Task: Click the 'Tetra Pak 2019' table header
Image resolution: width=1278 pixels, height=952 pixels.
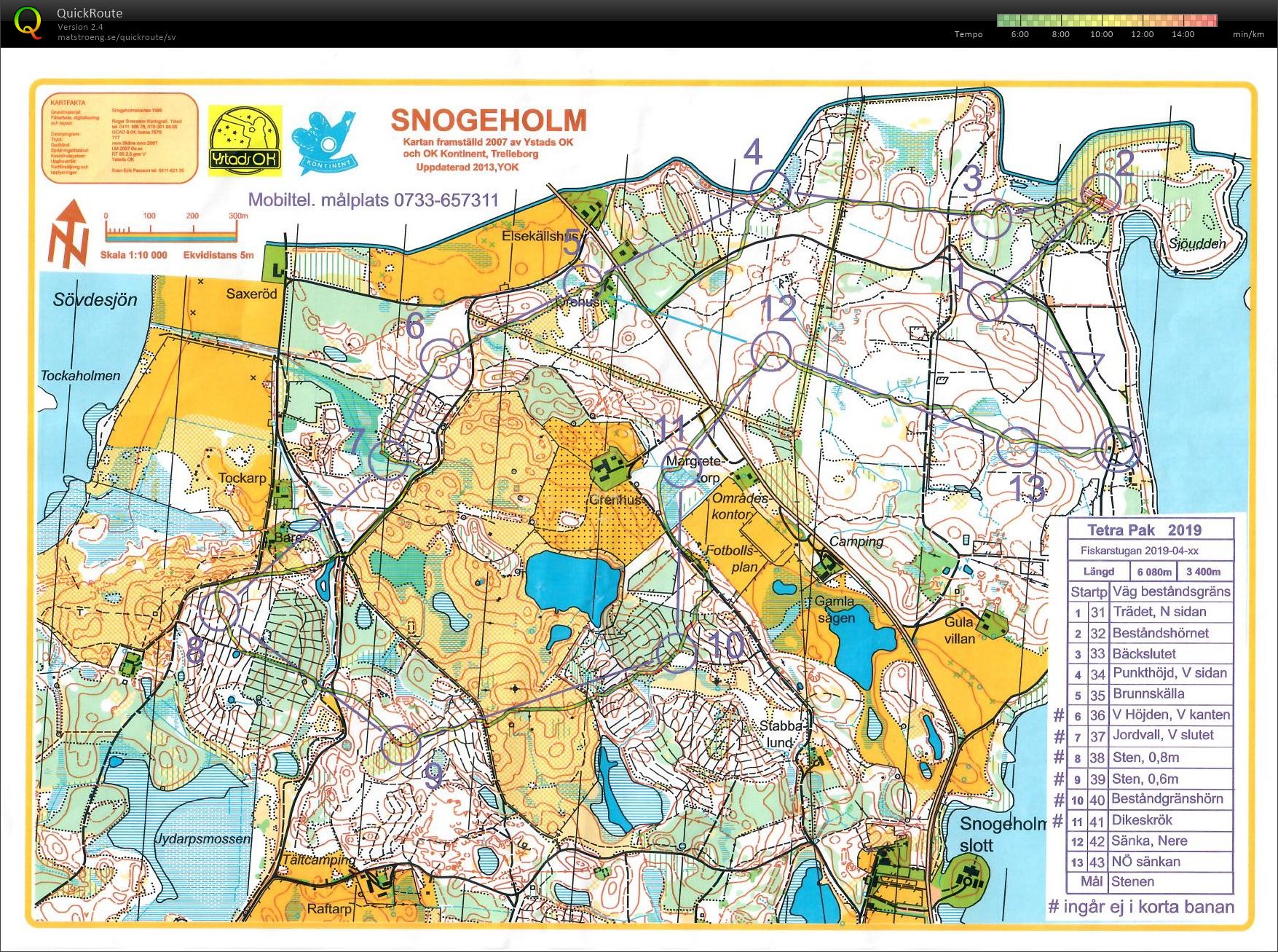Action: [x=1144, y=530]
